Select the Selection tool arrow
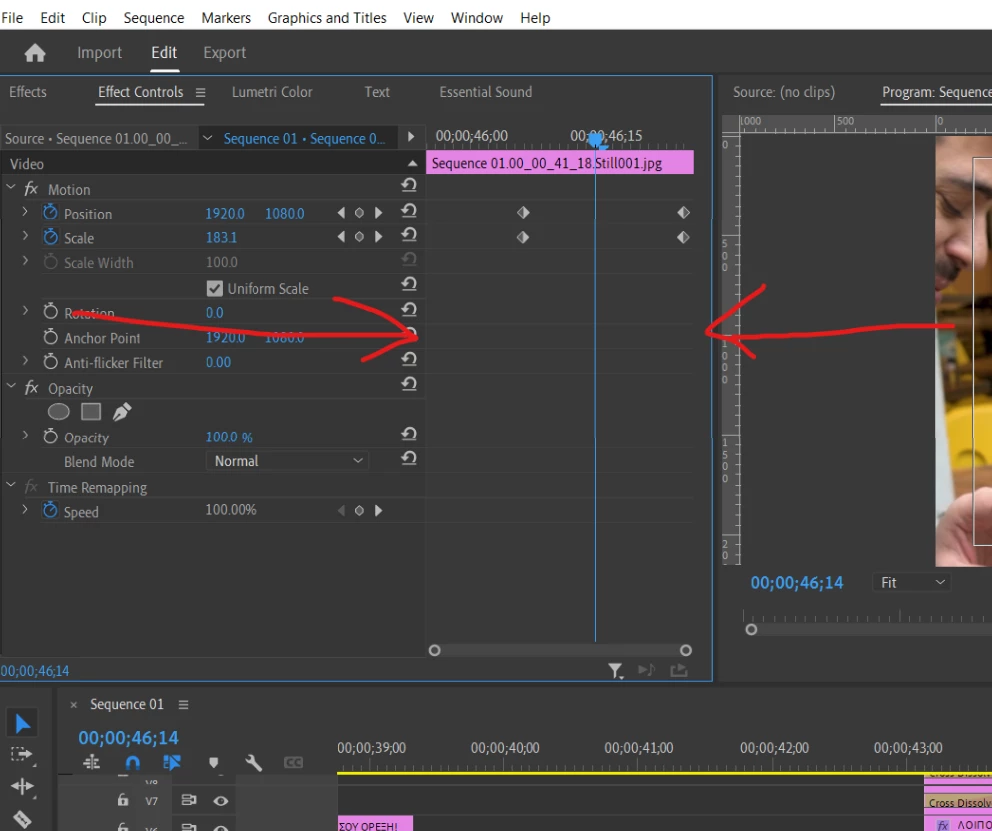 [22, 723]
